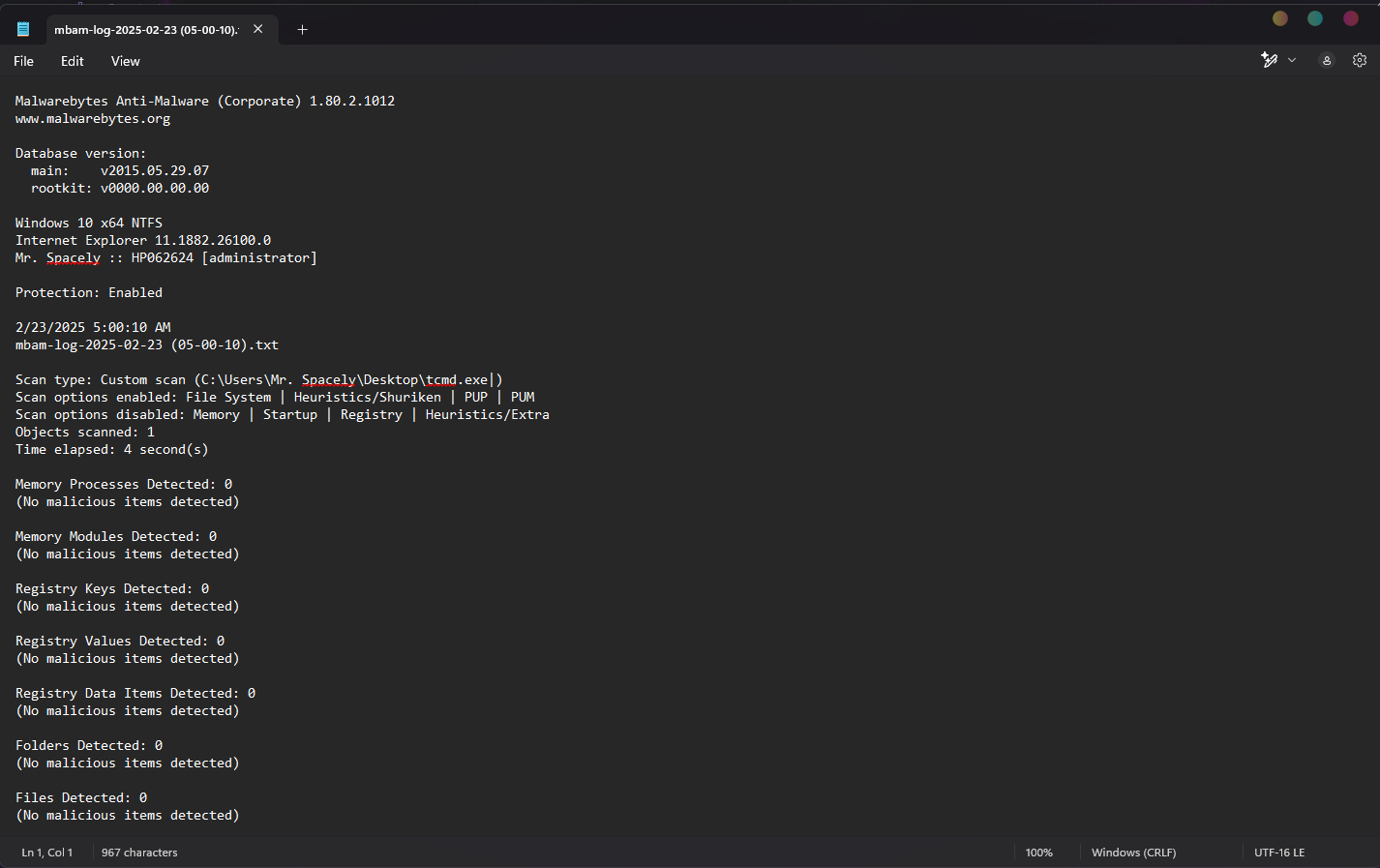Click 'Registry Keys Detected: 0' line

[112, 588]
